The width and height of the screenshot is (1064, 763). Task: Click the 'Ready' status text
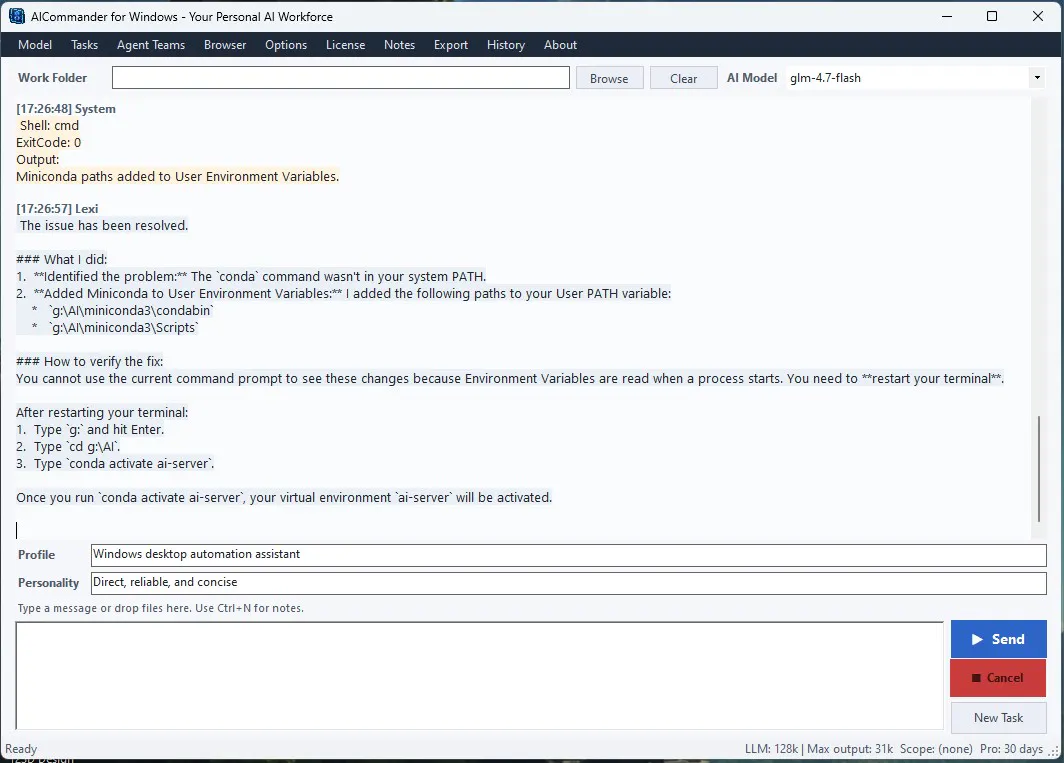tap(21, 749)
